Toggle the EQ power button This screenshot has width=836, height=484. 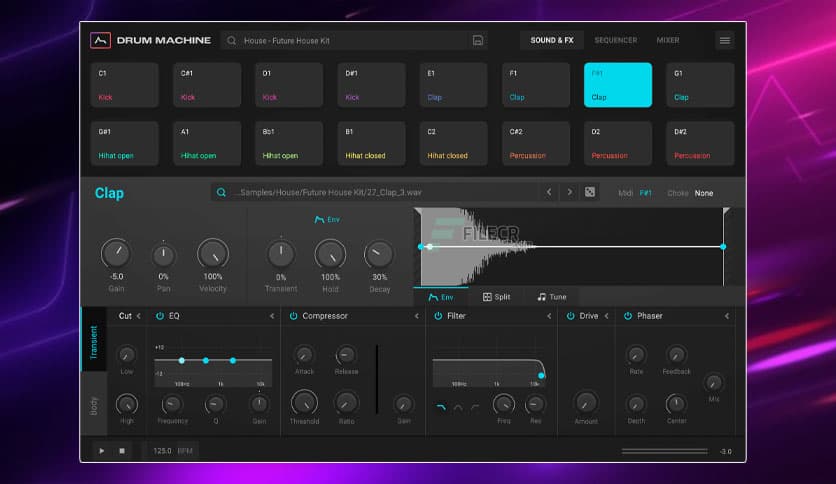tap(159, 316)
